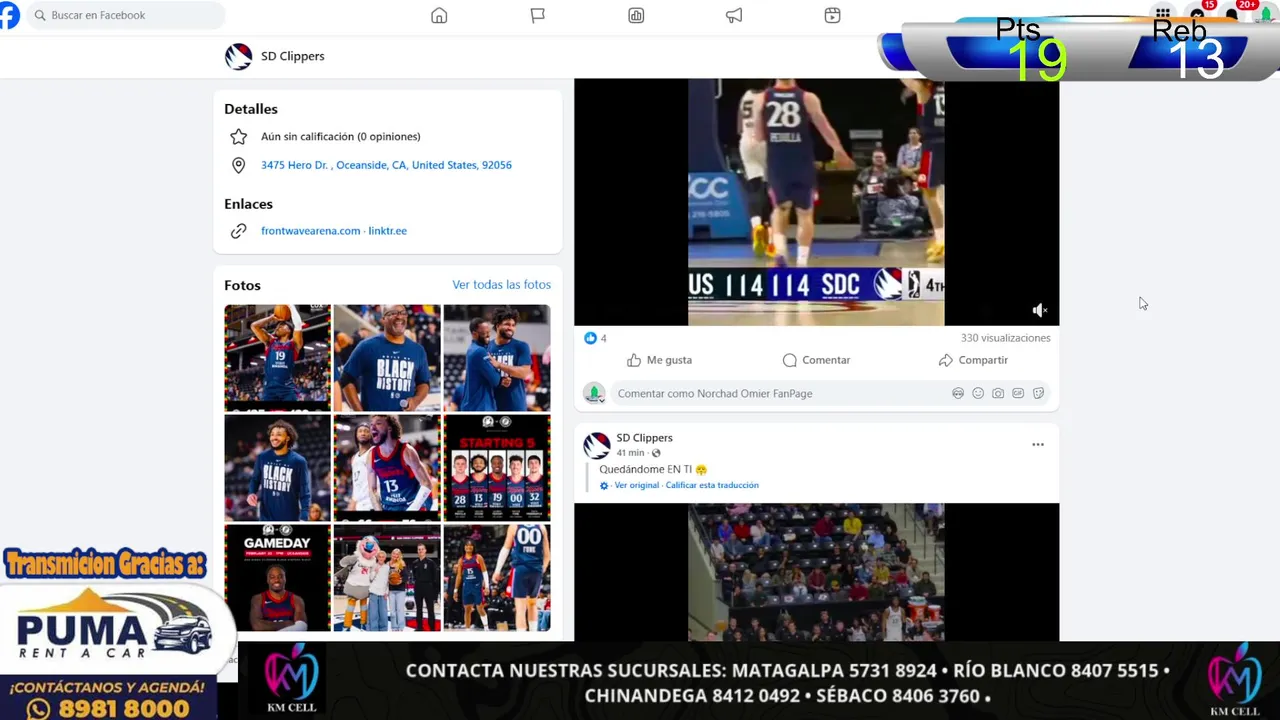Click 'Ver todas las fotos' link
Viewport: 1280px width, 720px height.
click(x=501, y=285)
